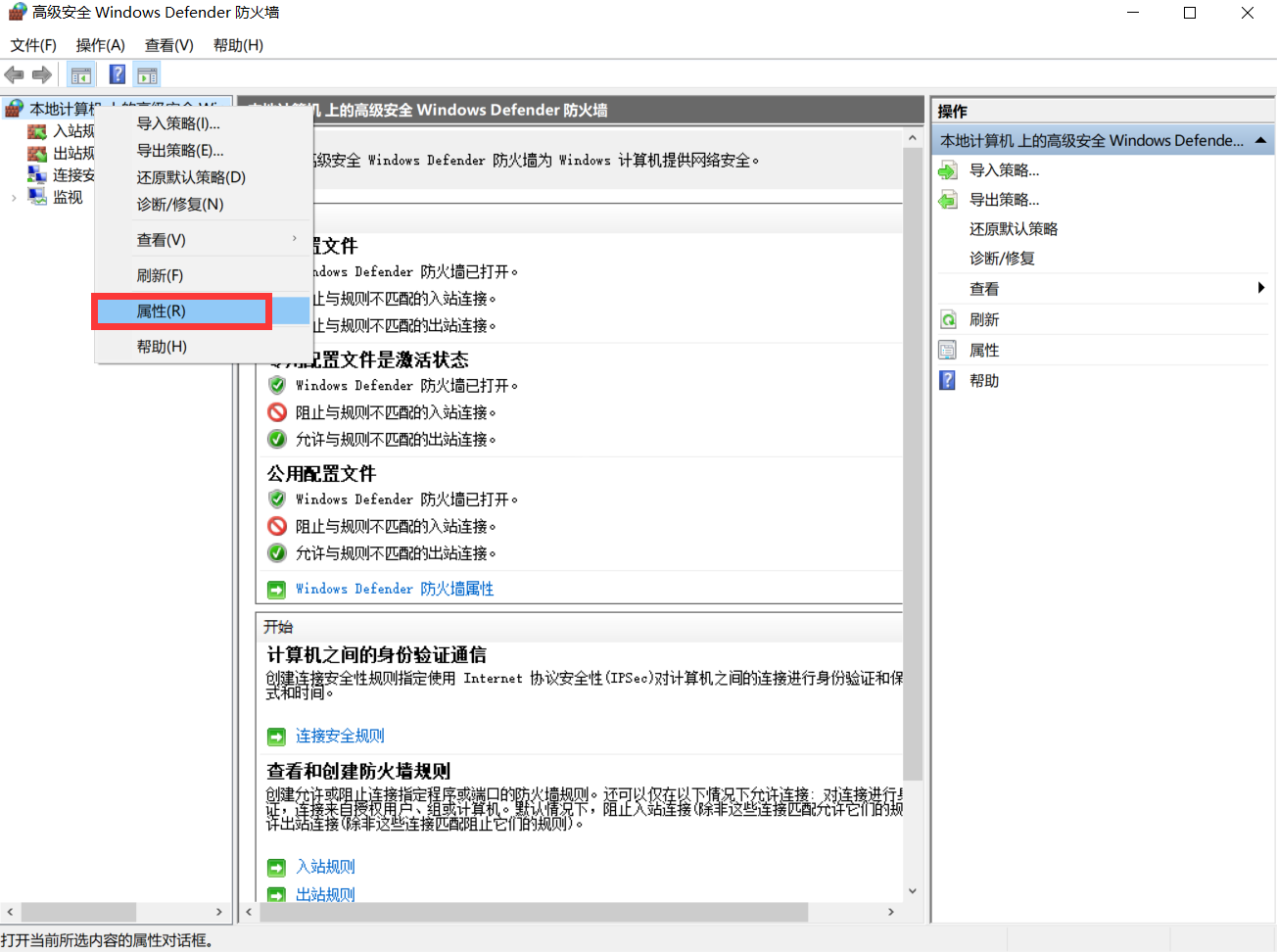Select the 计算机之间的身份验证通信 heading
1277x952 pixels.
(x=376, y=655)
